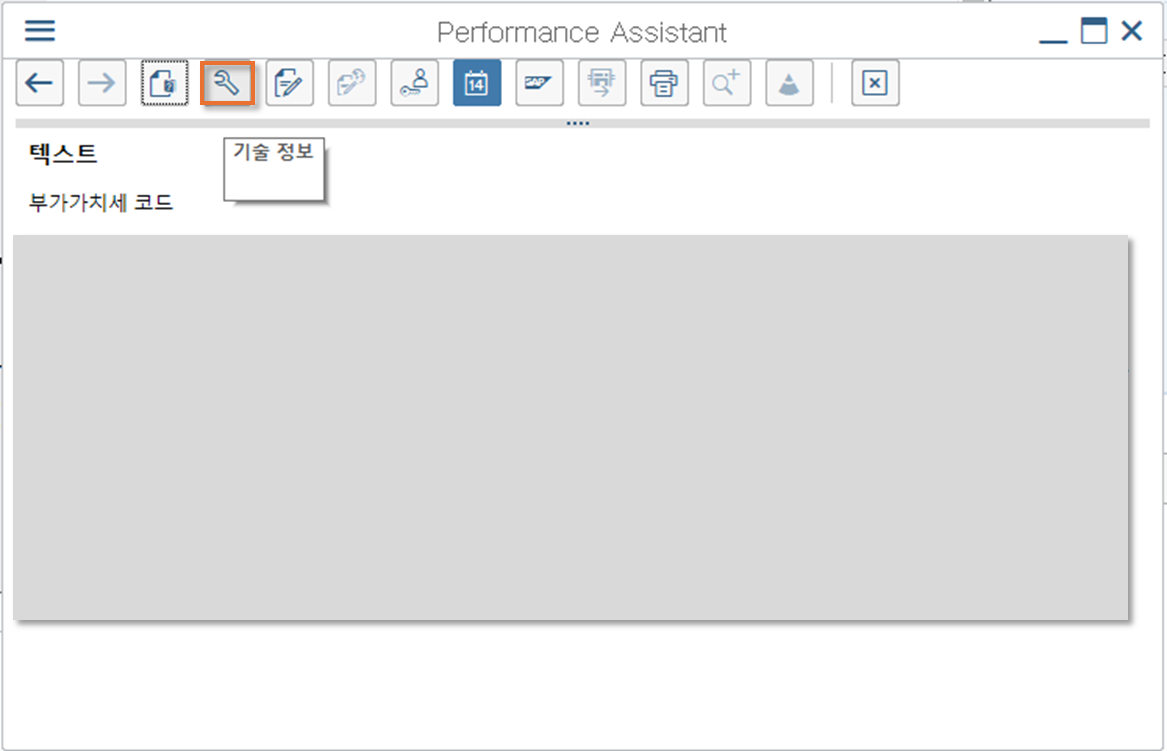The height and width of the screenshot is (751, 1167).
Task: Toggle the highlighted calendar 14 icon
Action: [477, 83]
